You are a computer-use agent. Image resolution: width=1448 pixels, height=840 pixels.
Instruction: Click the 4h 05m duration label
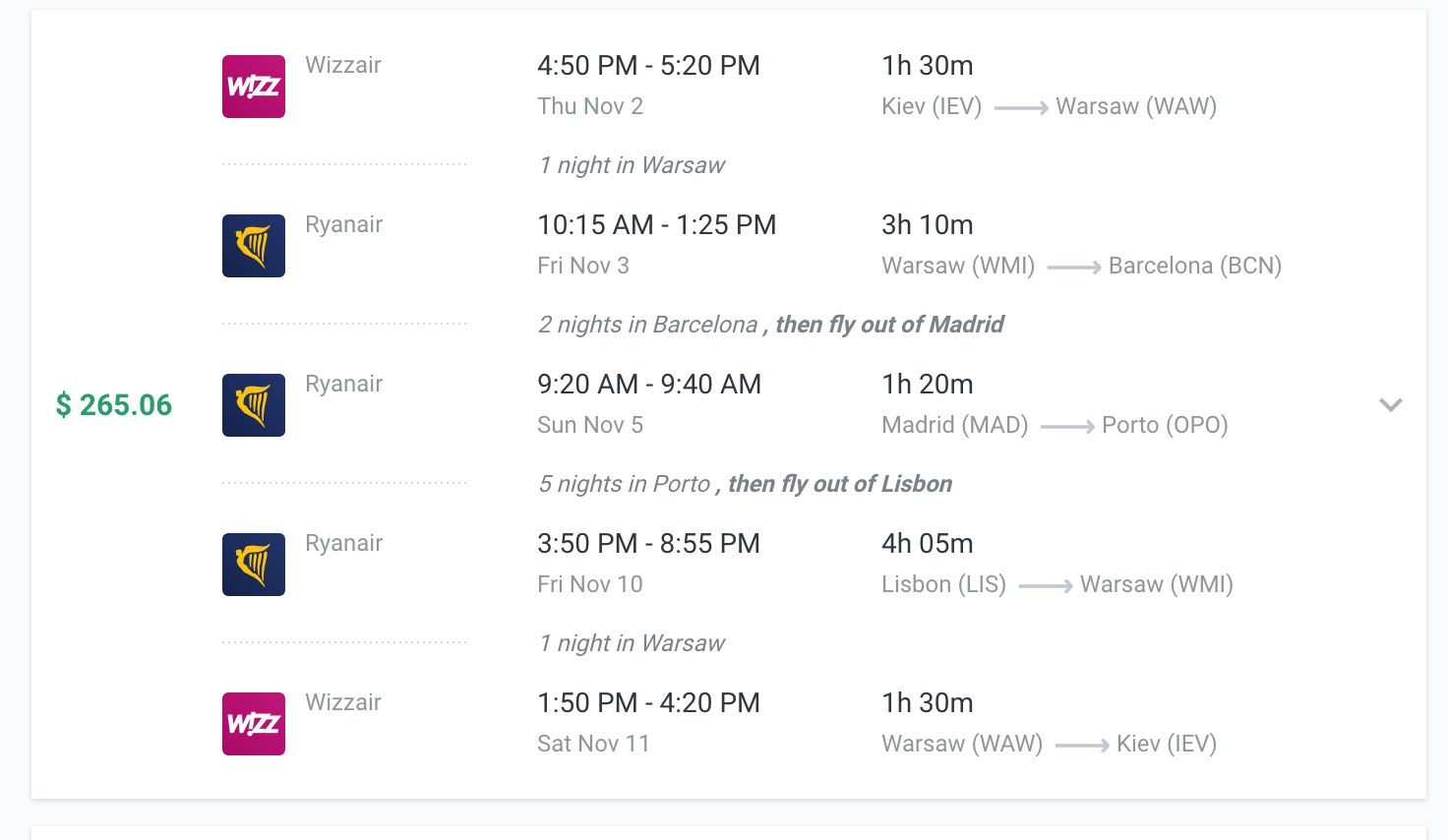click(928, 544)
